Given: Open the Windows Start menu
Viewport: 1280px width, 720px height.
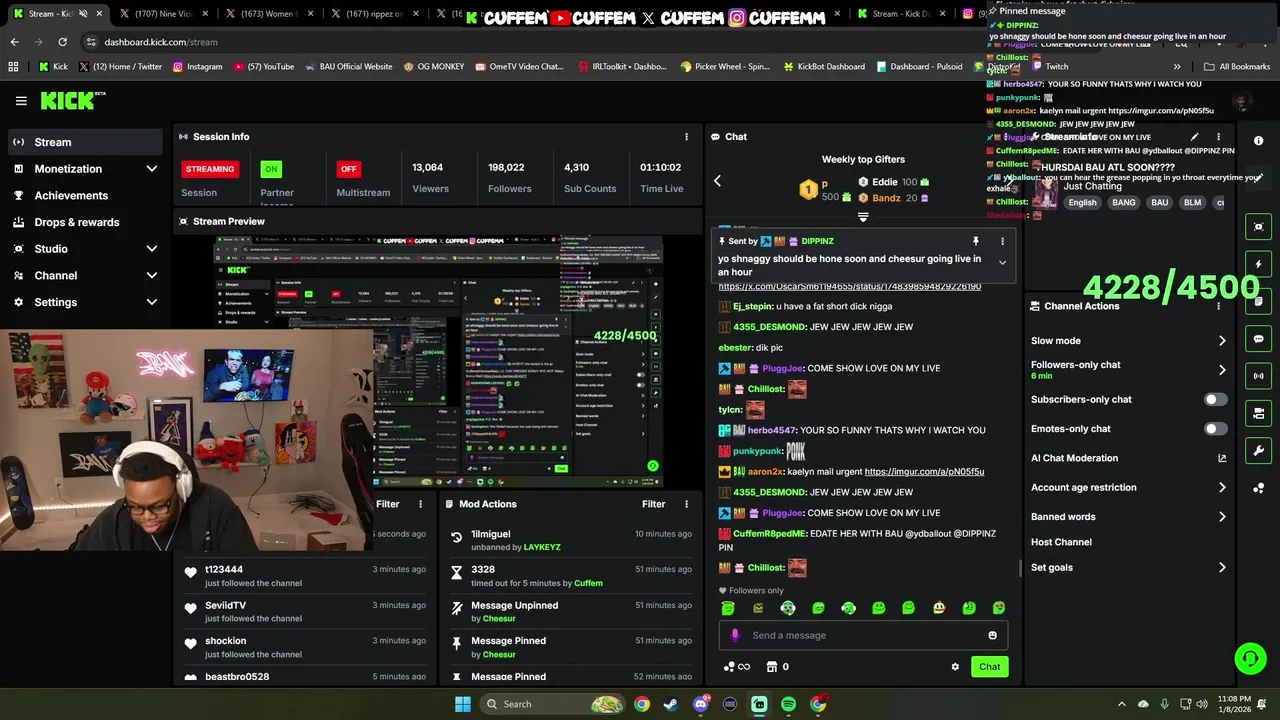Looking at the screenshot, I should 463,704.
